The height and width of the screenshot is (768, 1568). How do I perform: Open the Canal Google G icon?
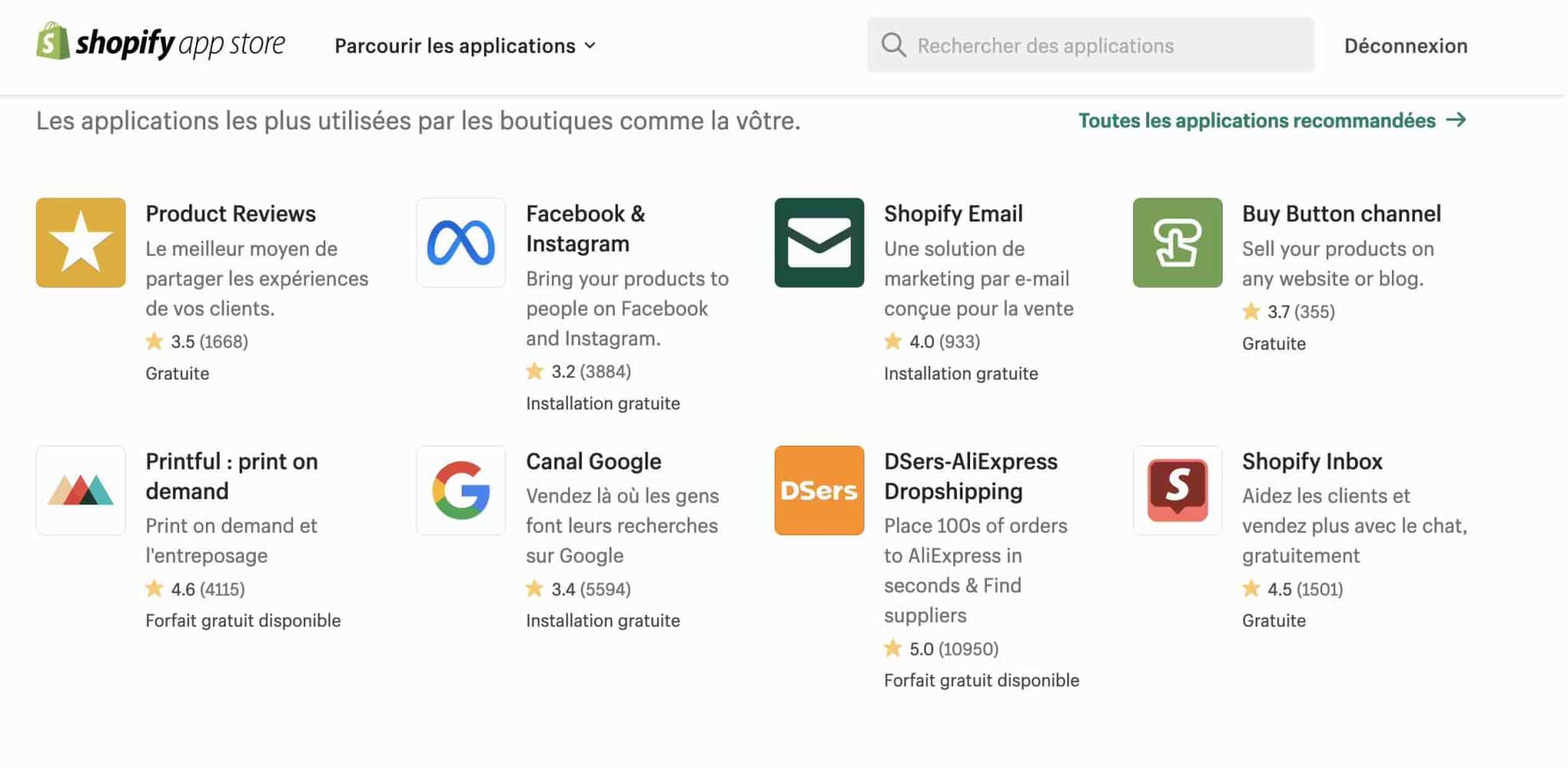click(461, 490)
